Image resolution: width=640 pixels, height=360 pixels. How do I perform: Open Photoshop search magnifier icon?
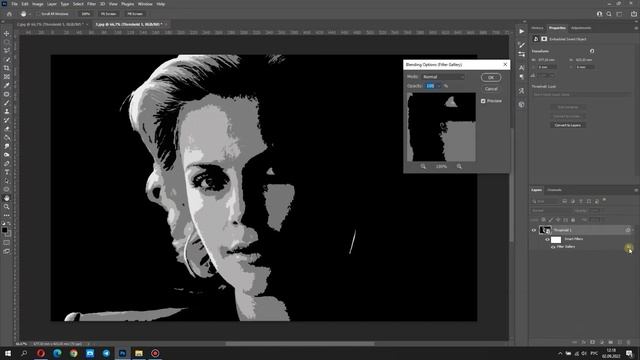tap(609, 14)
